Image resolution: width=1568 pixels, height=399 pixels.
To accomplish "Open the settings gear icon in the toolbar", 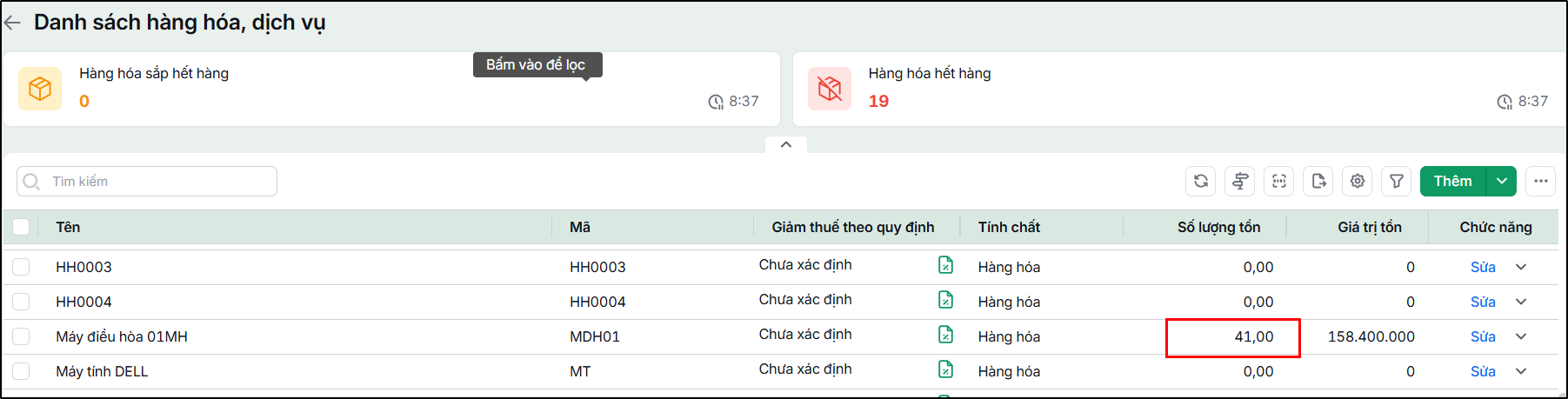I will coord(1358,181).
